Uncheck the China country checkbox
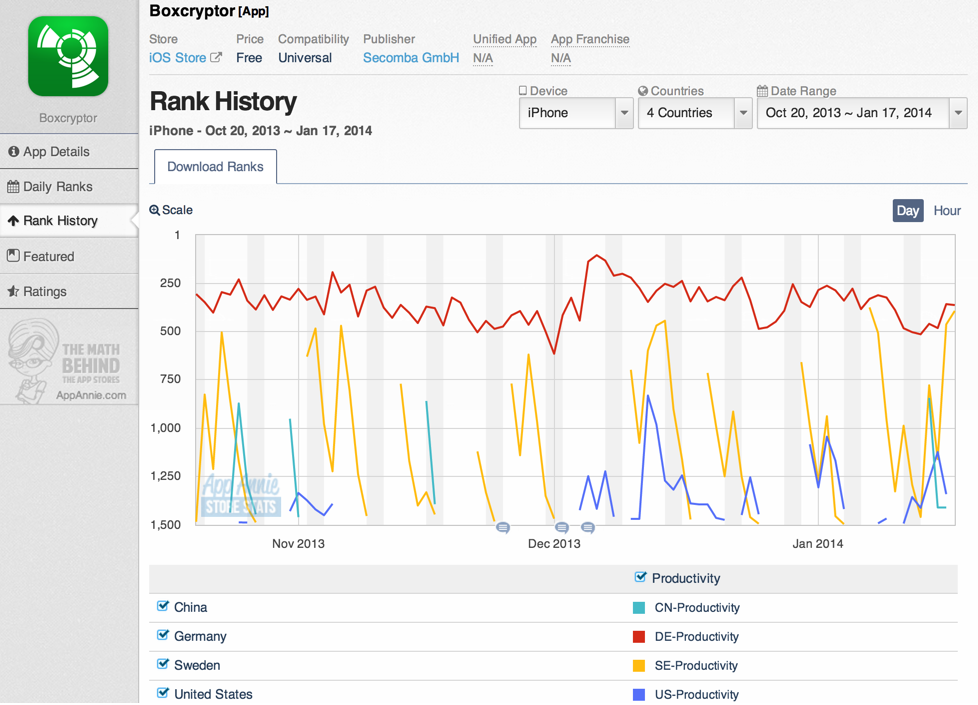The height and width of the screenshot is (705, 978). click(x=163, y=606)
